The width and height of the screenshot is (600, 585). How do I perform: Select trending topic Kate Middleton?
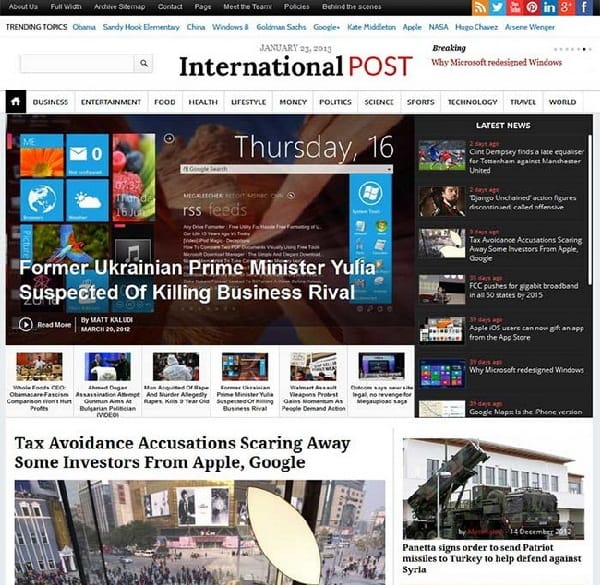(x=372, y=27)
